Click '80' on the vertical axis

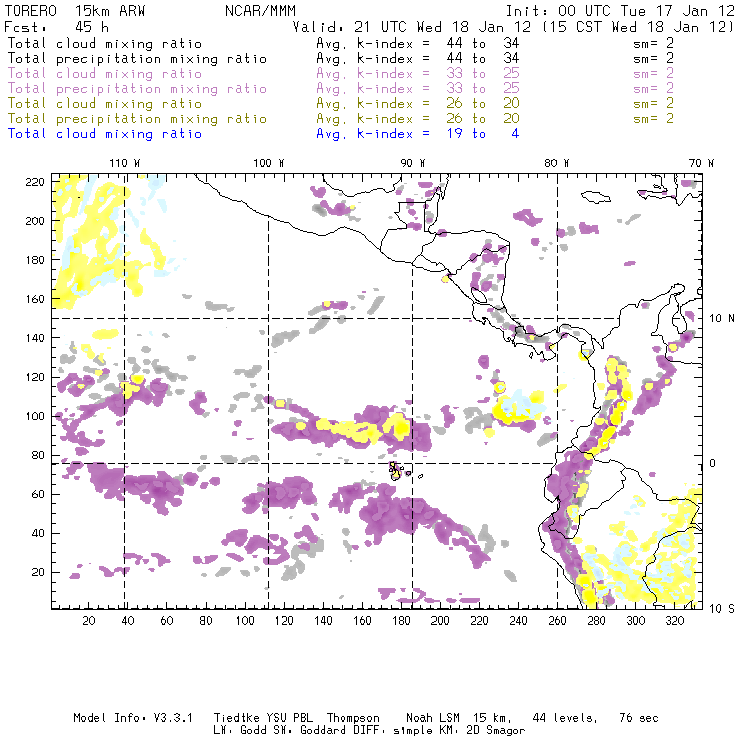pyautogui.click(x=39, y=455)
